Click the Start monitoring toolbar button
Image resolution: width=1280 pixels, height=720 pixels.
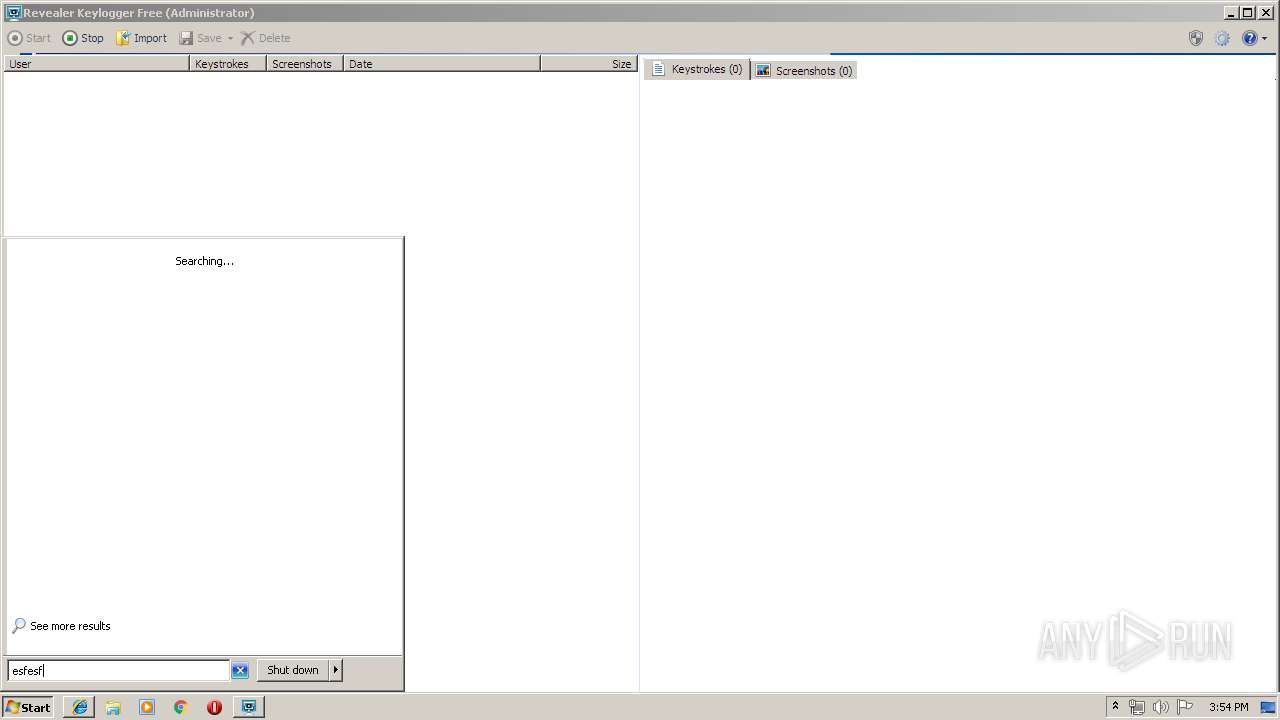point(29,38)
